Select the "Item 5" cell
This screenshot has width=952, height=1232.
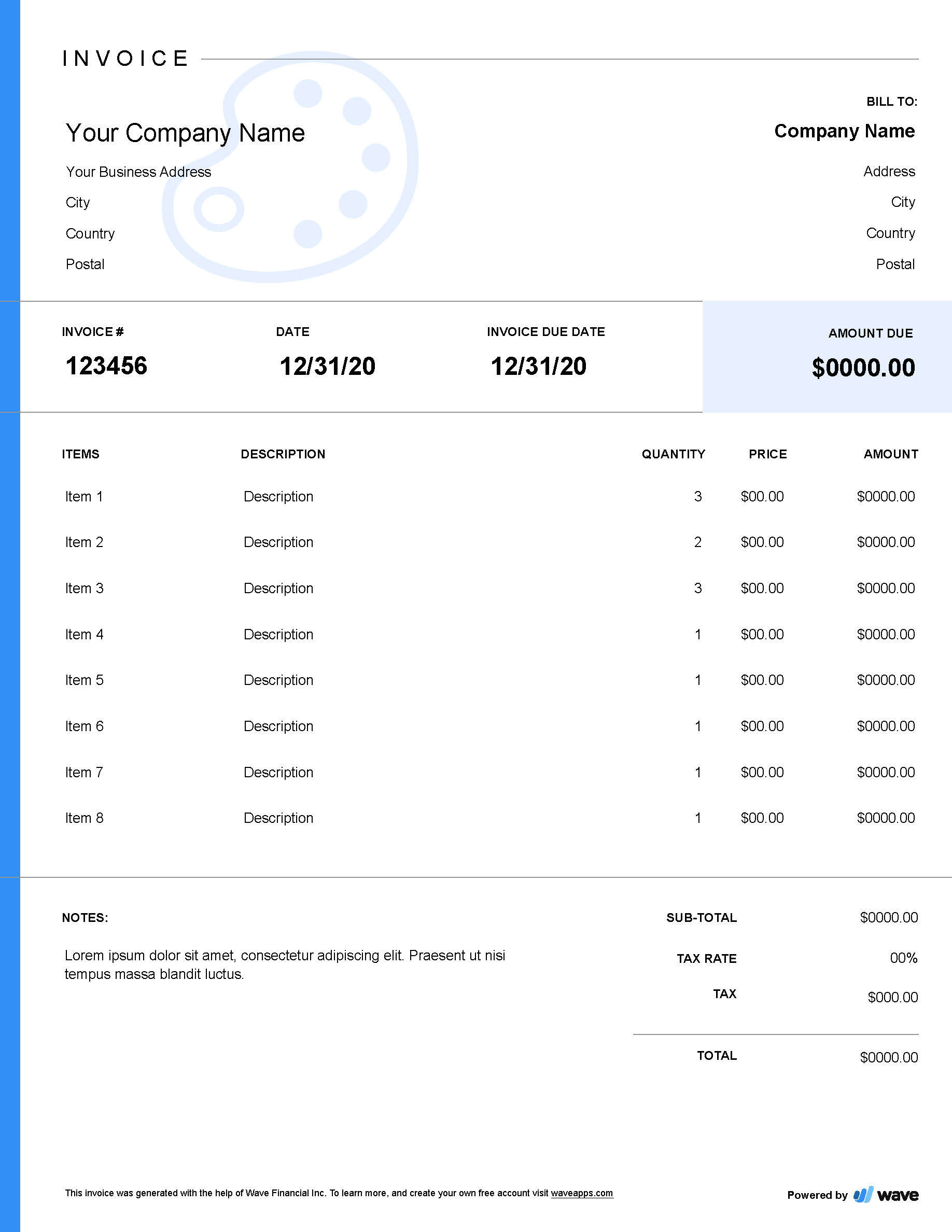(84, 680)
